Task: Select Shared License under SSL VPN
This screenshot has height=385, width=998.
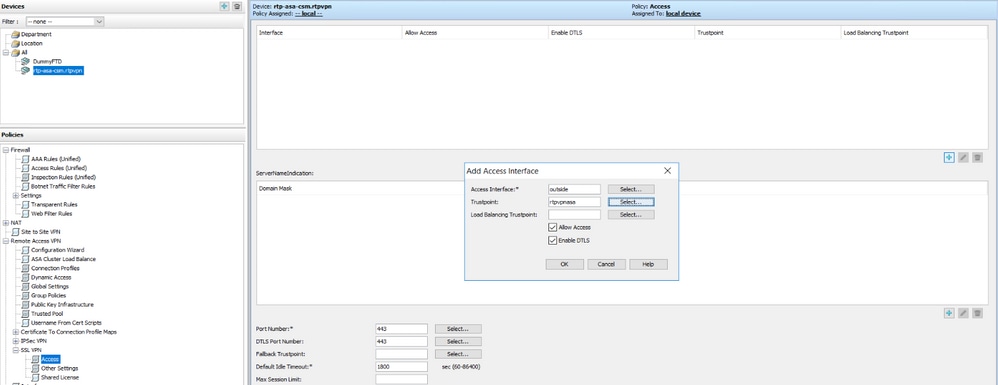Action: 60,377
